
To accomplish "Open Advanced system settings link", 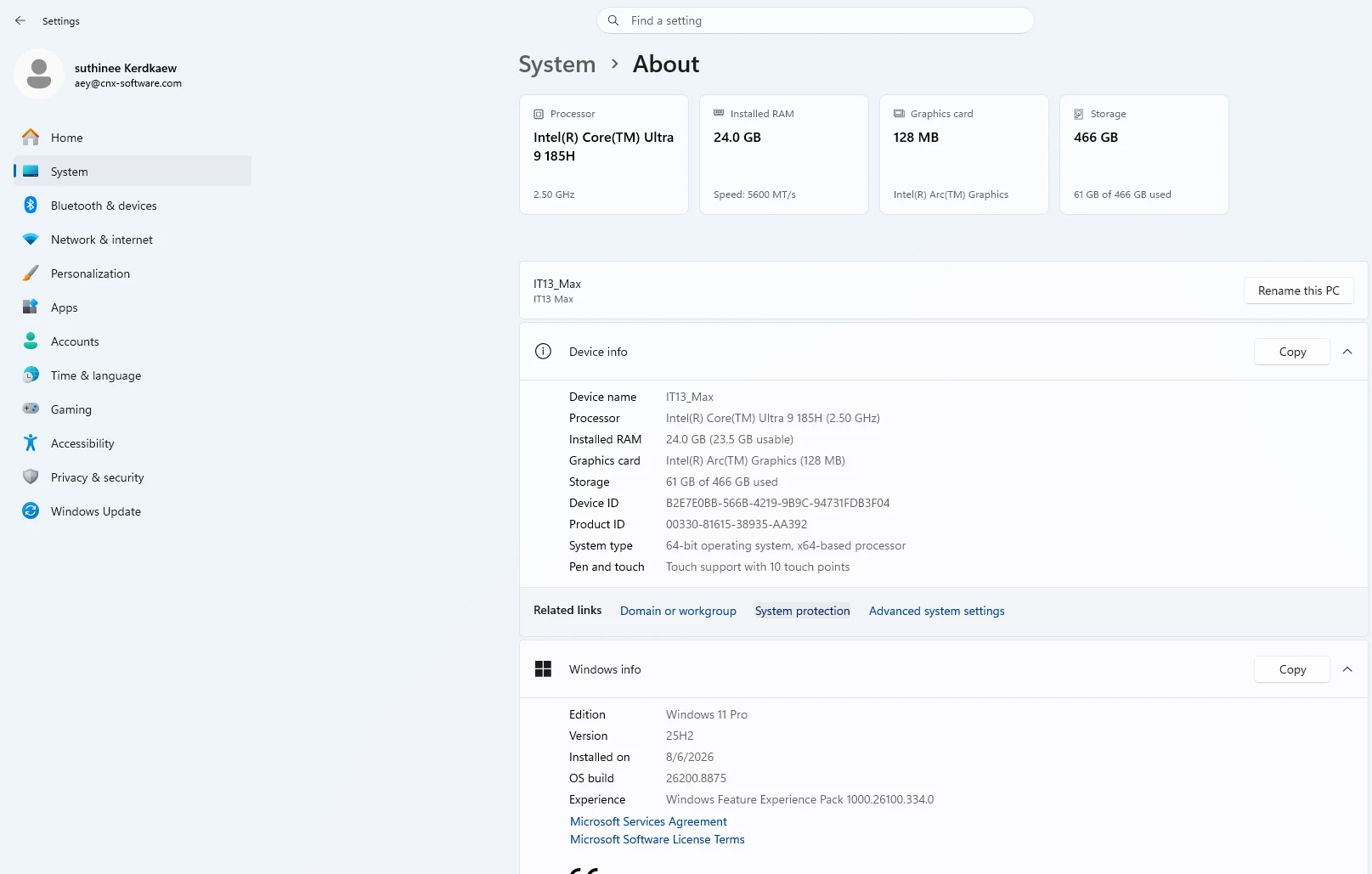I will [x=936, y=611].
